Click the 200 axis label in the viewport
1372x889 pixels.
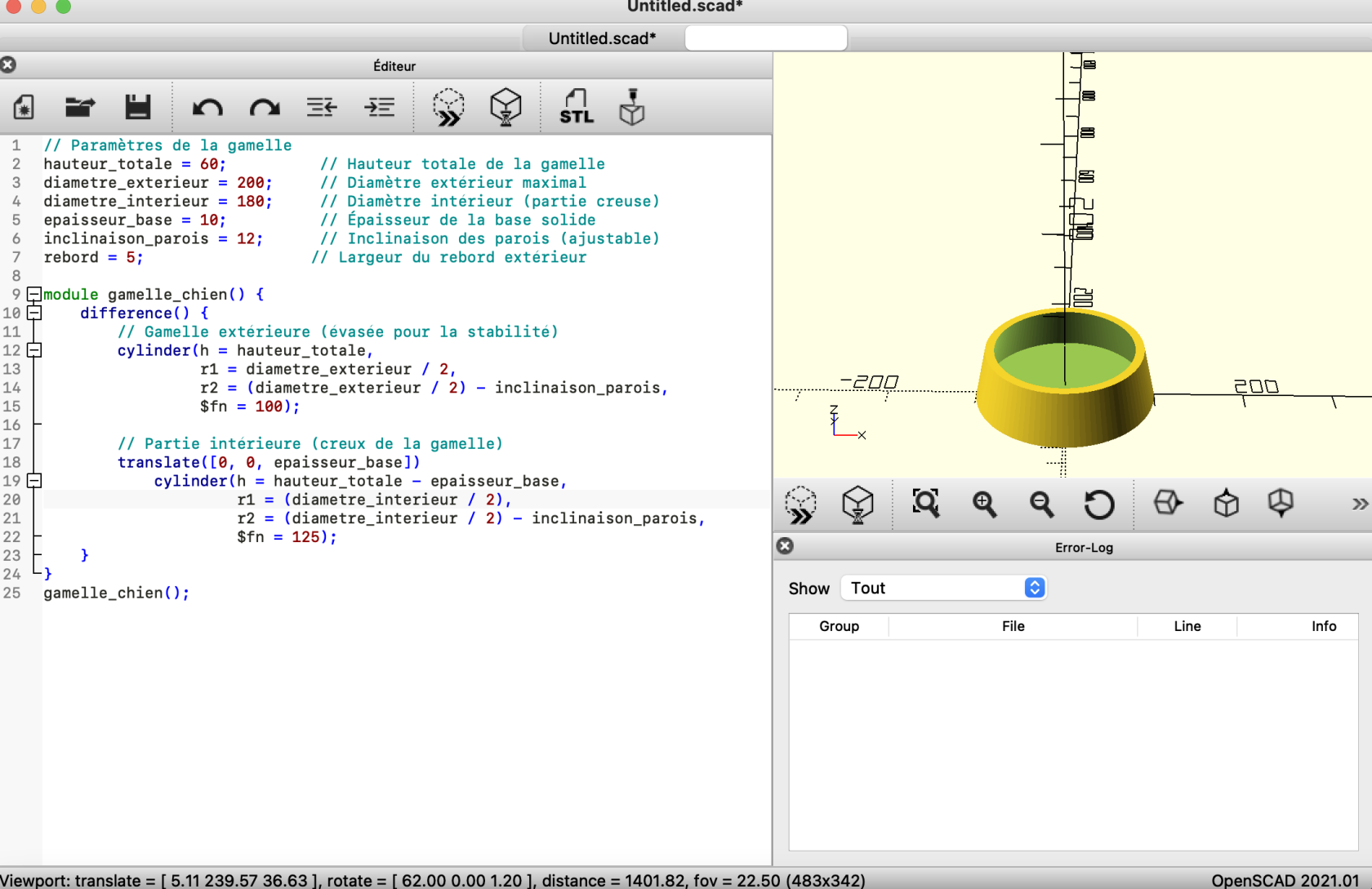pos(1256,386)
